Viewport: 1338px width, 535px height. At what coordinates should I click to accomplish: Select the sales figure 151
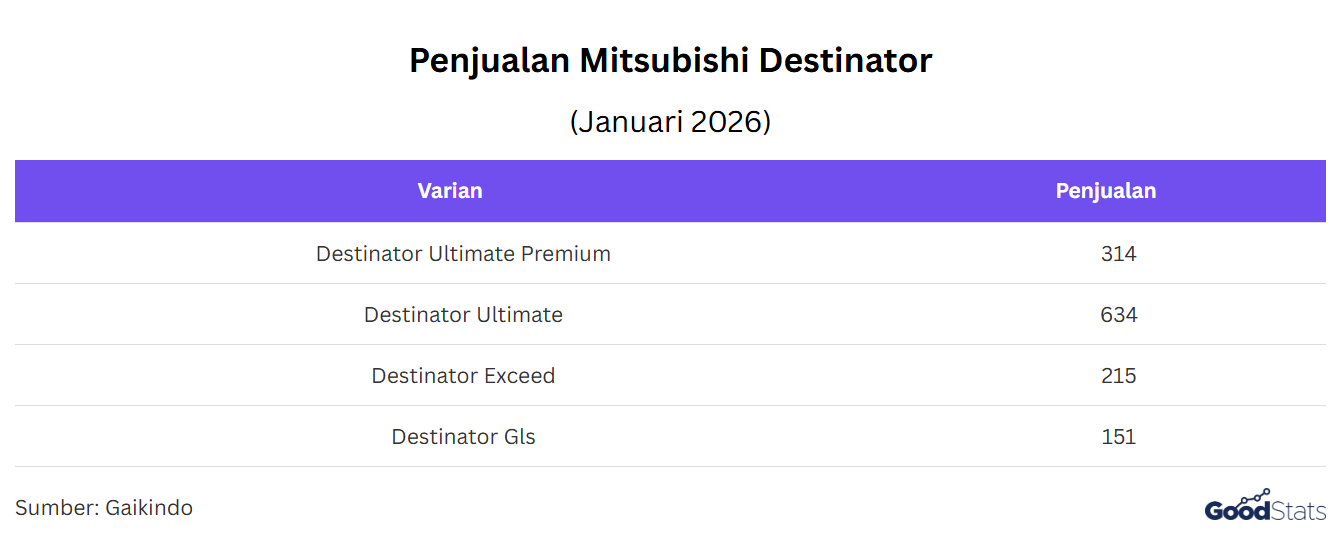click(1118, 437)
